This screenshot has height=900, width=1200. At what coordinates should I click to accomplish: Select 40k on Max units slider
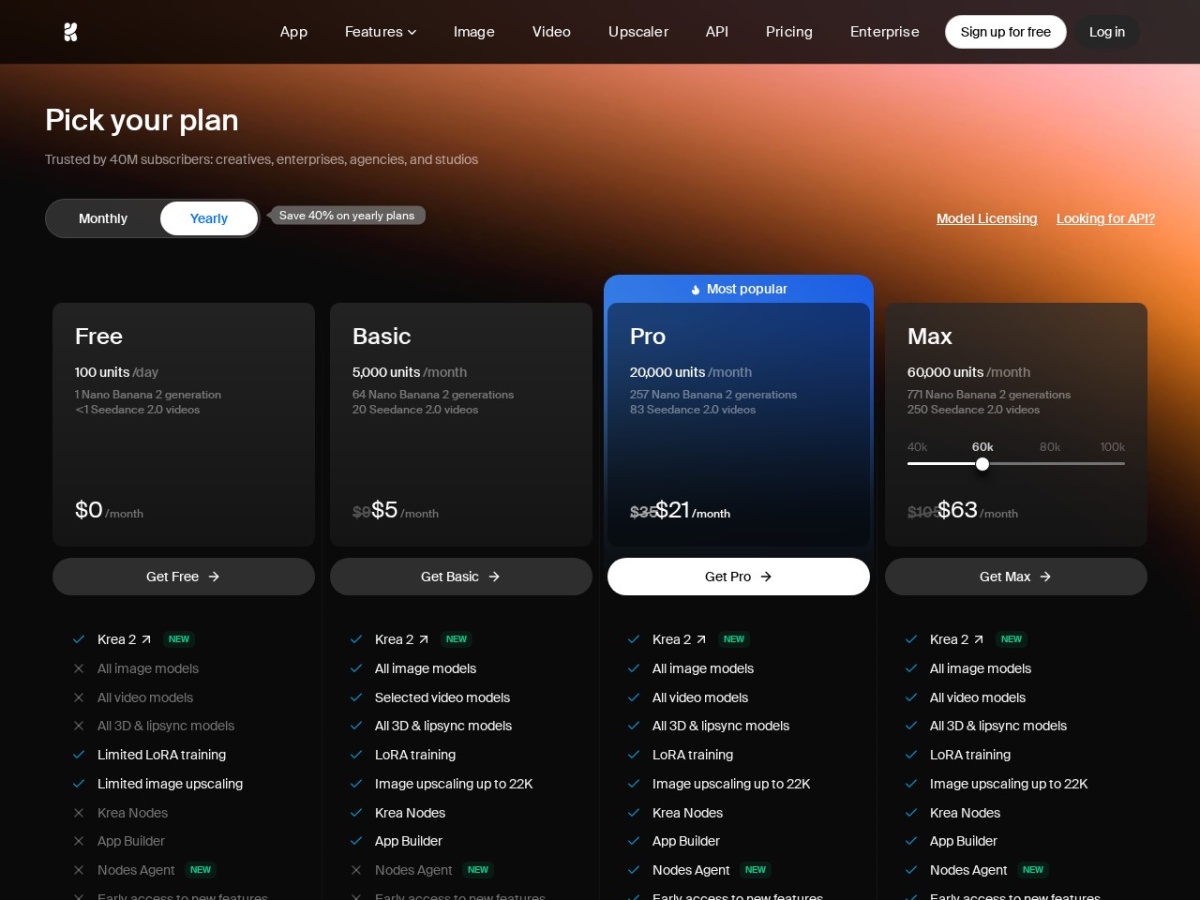tap(917, 447)
